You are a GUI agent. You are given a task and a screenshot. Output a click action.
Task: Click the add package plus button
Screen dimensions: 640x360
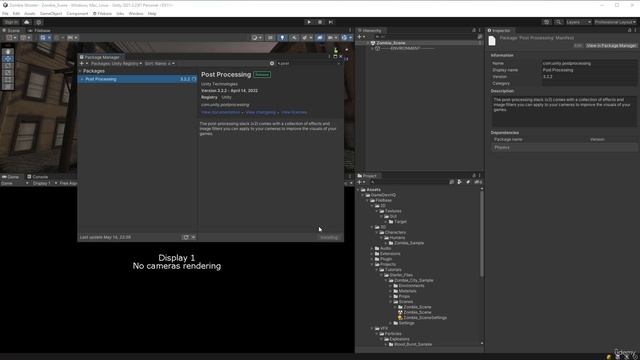(83, 64)
